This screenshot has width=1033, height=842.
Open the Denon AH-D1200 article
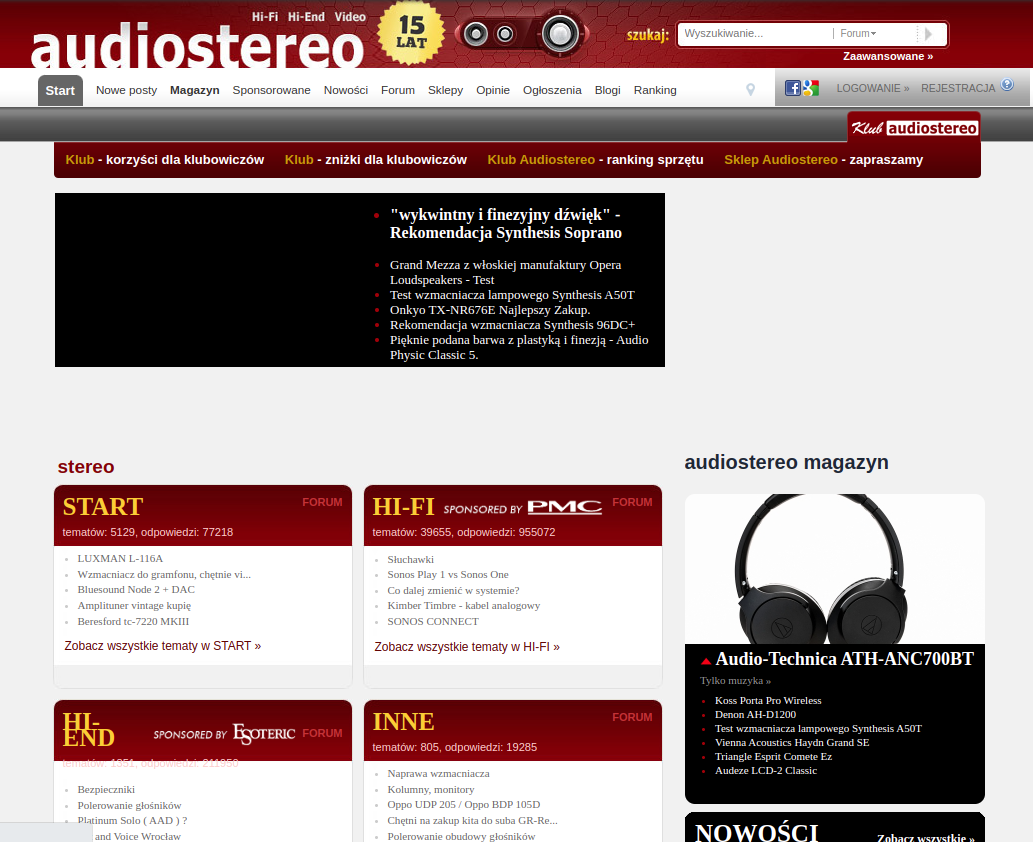756,714
